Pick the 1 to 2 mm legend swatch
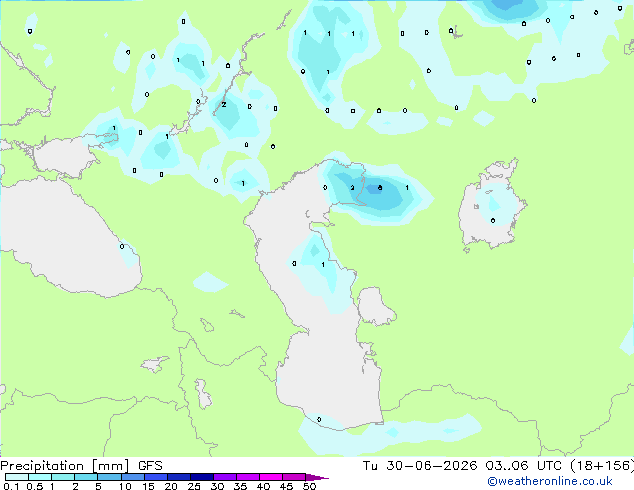The width and height of the screenshot is (634, 490). [63, 477]
